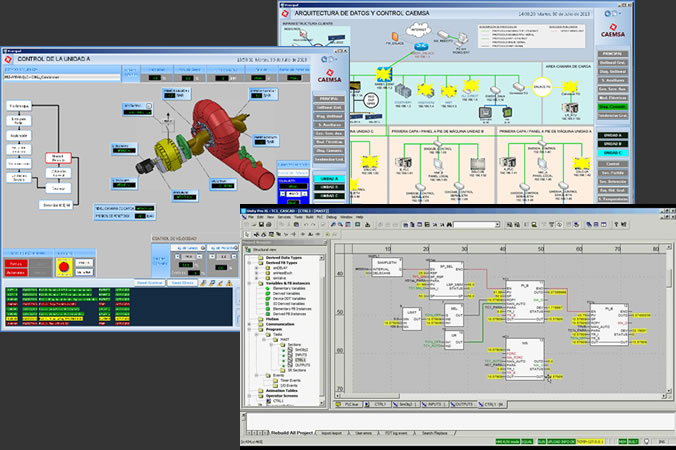Select Elementary Variables in project tree
The image size is (676, 450).
tap(289, 288)
